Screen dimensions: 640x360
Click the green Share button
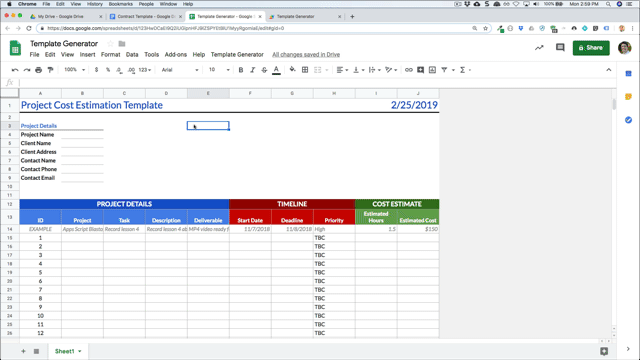591,48
